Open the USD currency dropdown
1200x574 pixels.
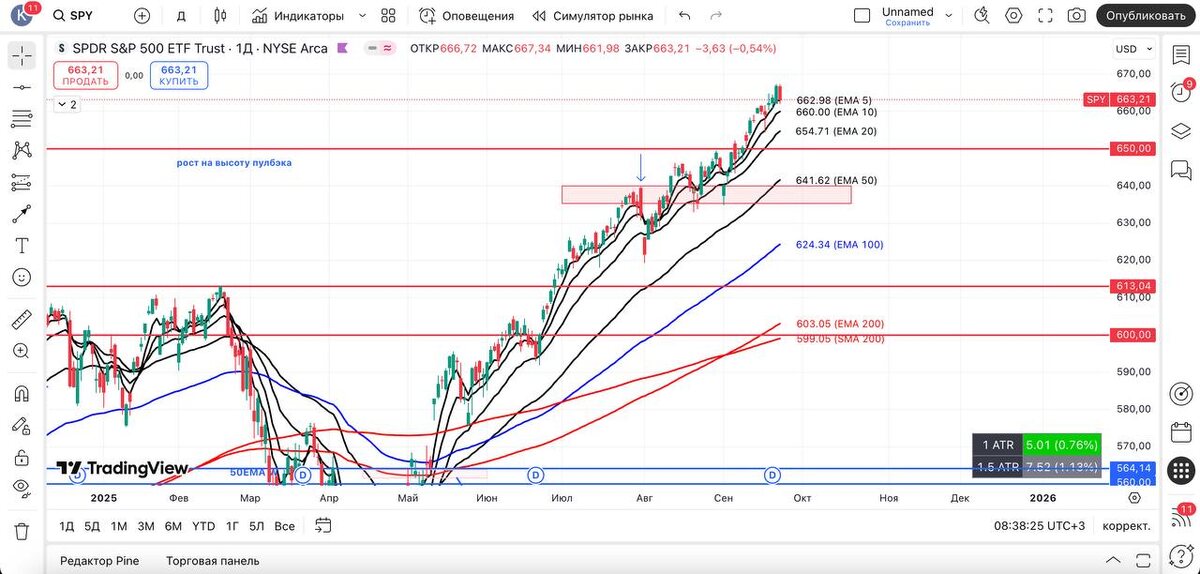[x=1132, y=49]
